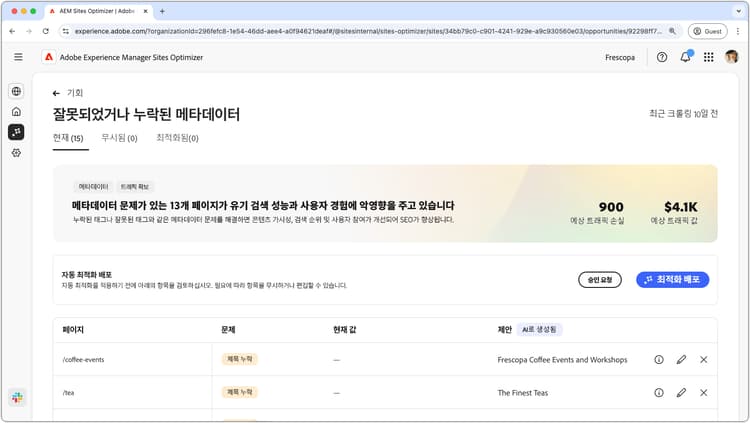Screen dimensions: 750x423
Task: Go to the home icon in sidebar
Action: (x=16, y=111)
